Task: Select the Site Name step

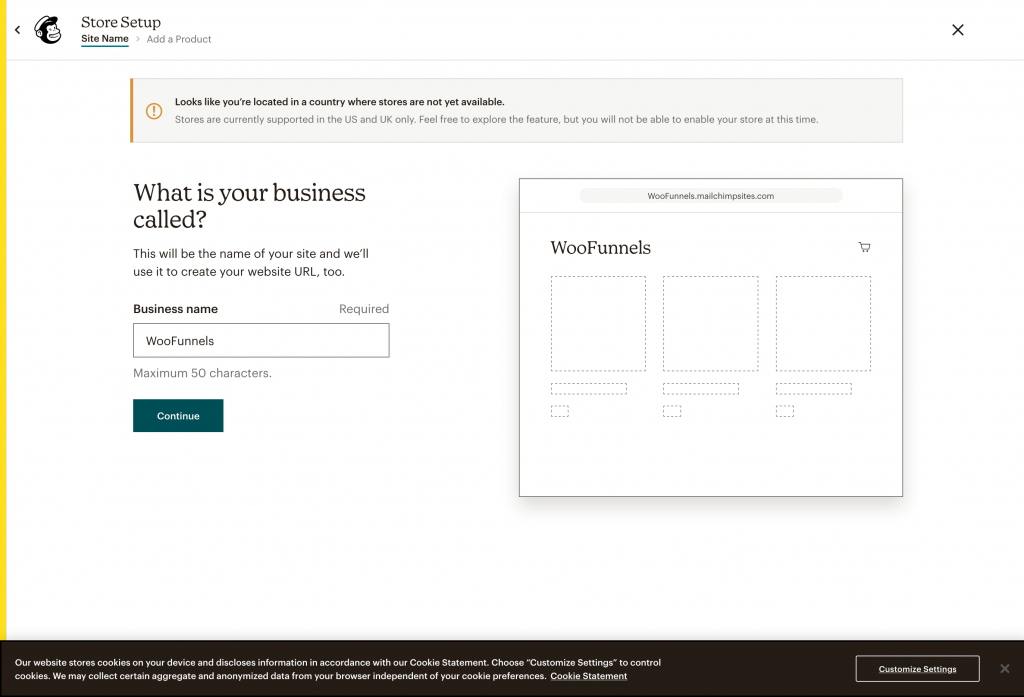Action: pos(104,39)
